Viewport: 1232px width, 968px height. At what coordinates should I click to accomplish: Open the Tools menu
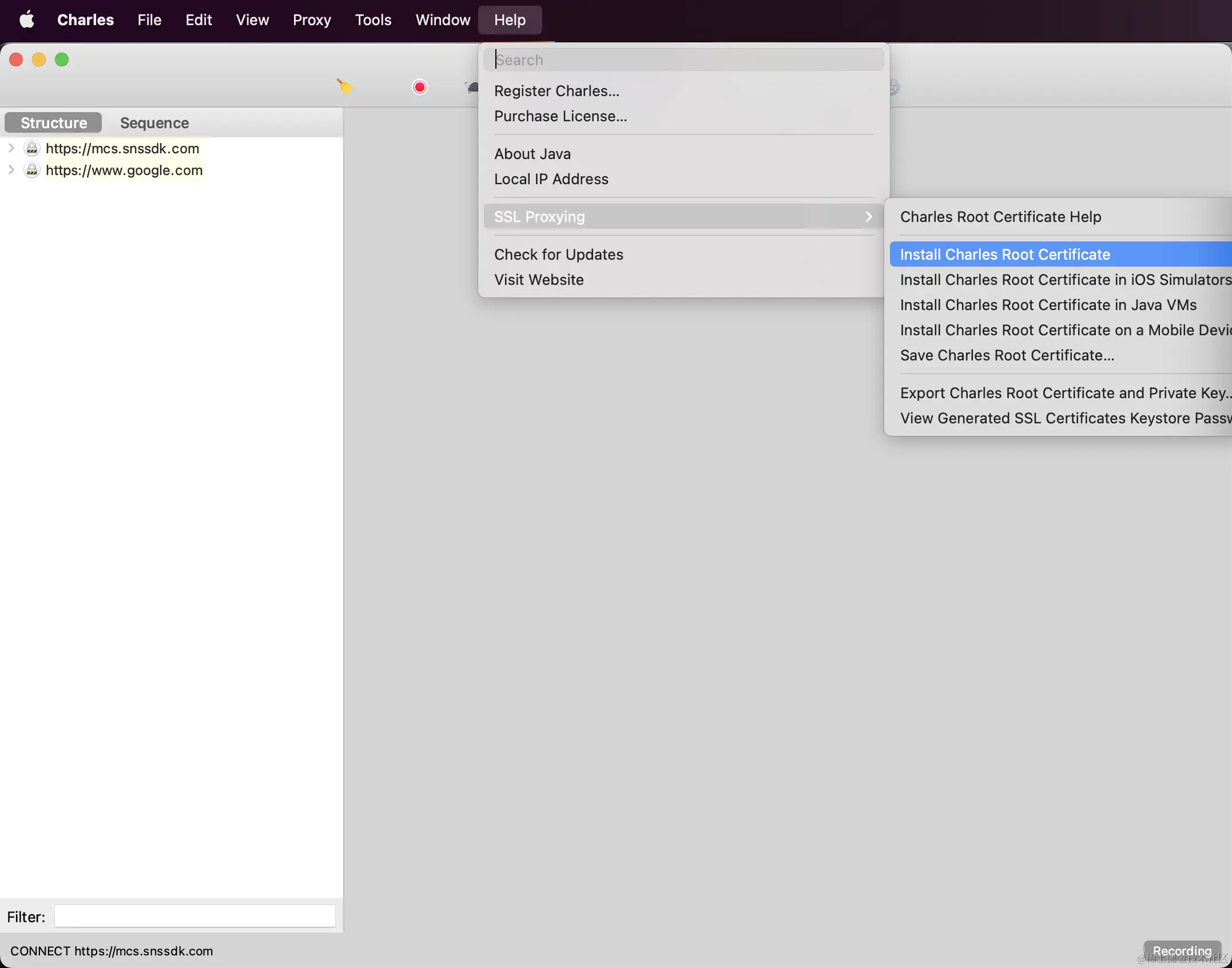click(373, 20)
